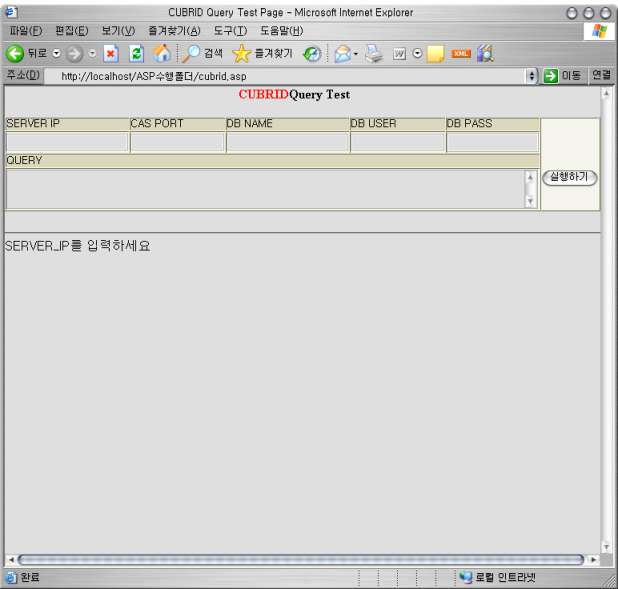This screenshot has width=618, height=589.
Task: Click the Print toolbar icon
Action: click(374, 53)
